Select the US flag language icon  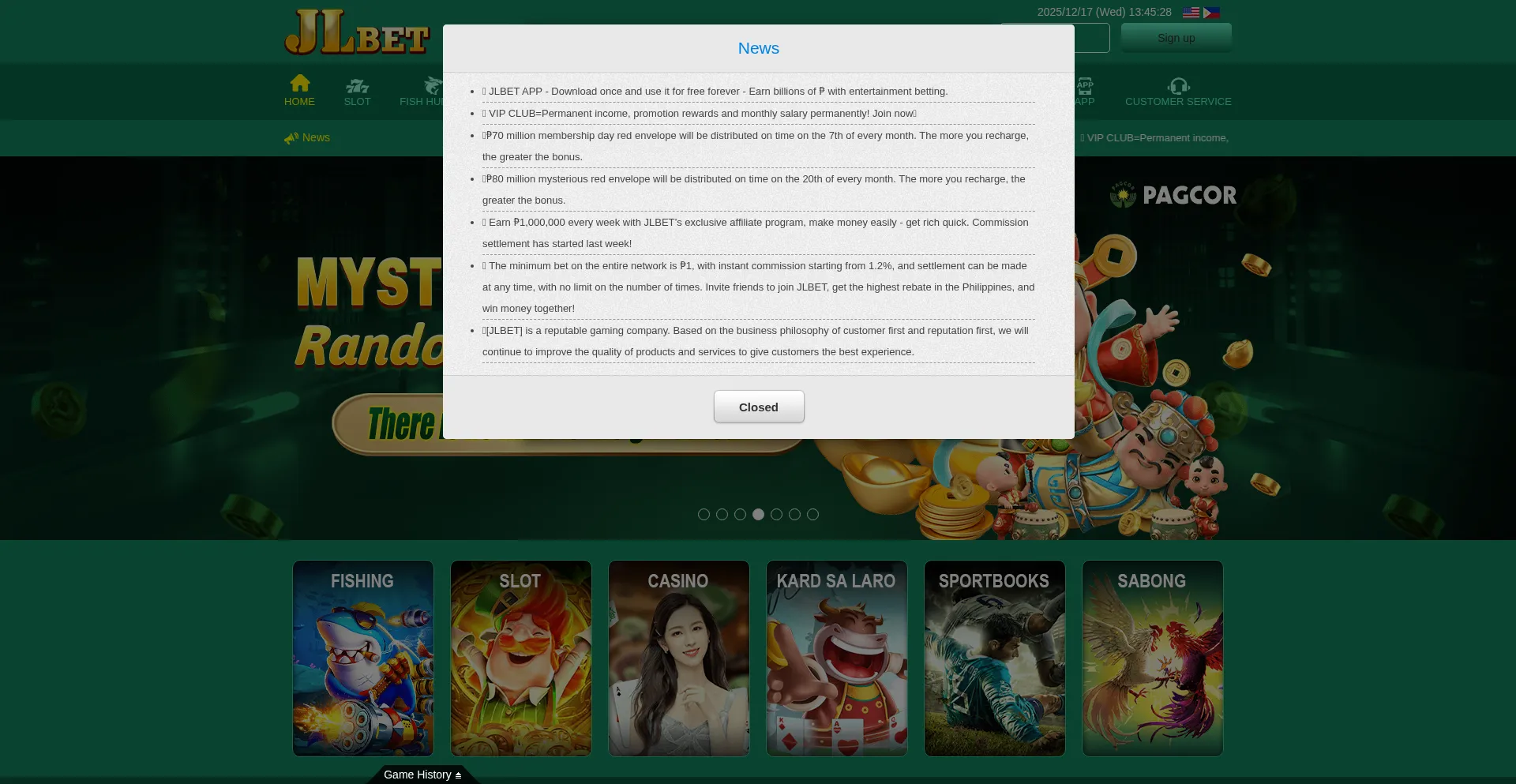coord(1191,13)
